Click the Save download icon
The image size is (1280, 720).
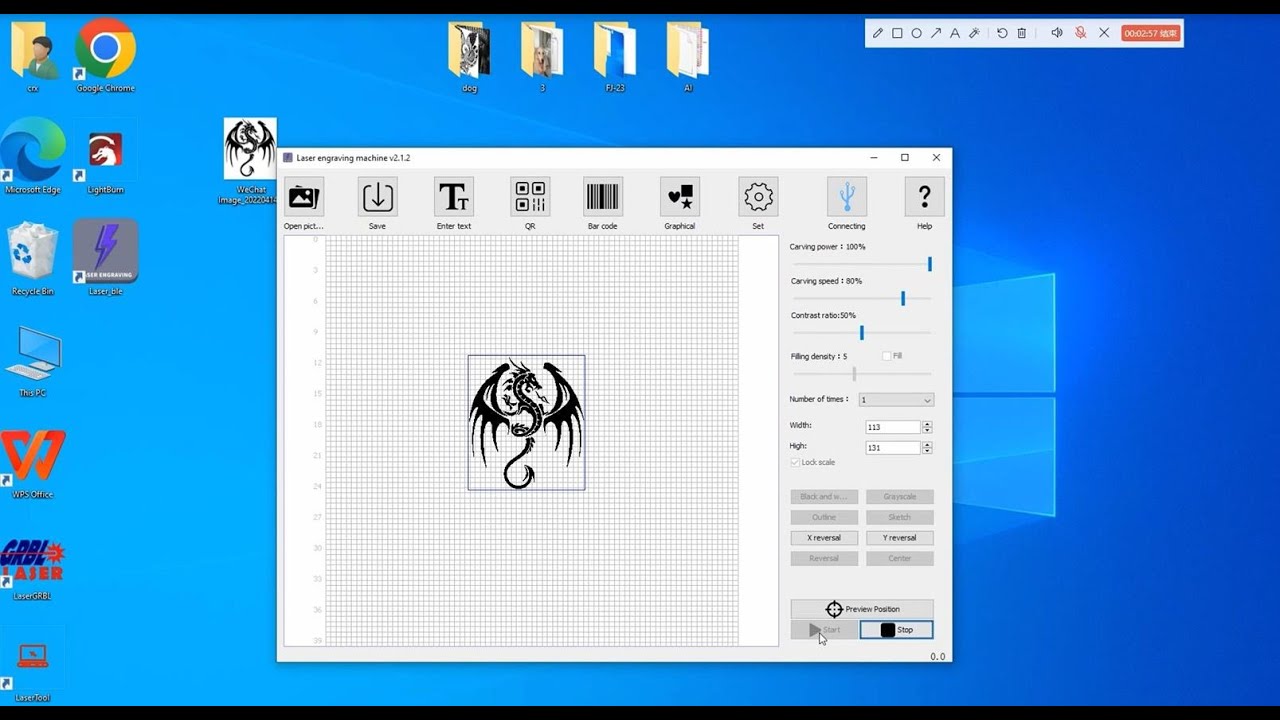tap(378, 197)
